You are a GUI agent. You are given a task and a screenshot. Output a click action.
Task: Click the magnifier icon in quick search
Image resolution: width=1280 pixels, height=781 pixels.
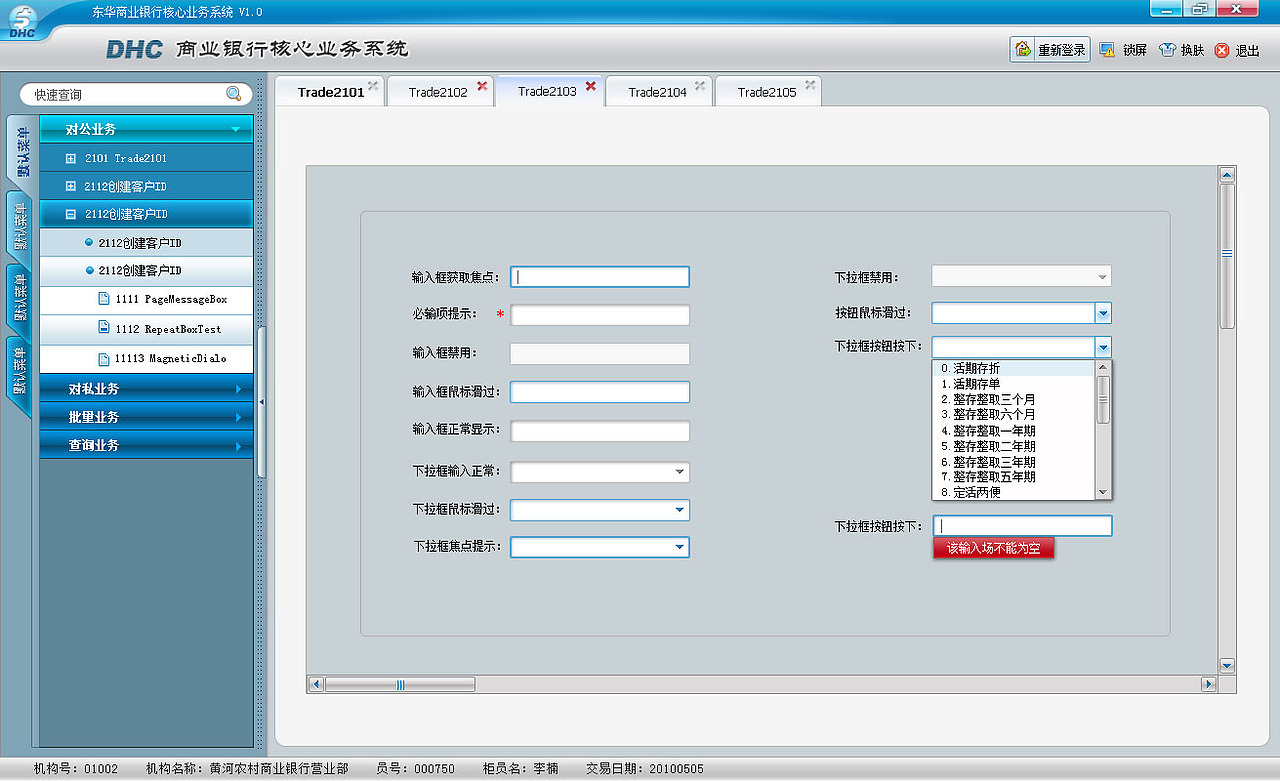click(x=233, y=94)
